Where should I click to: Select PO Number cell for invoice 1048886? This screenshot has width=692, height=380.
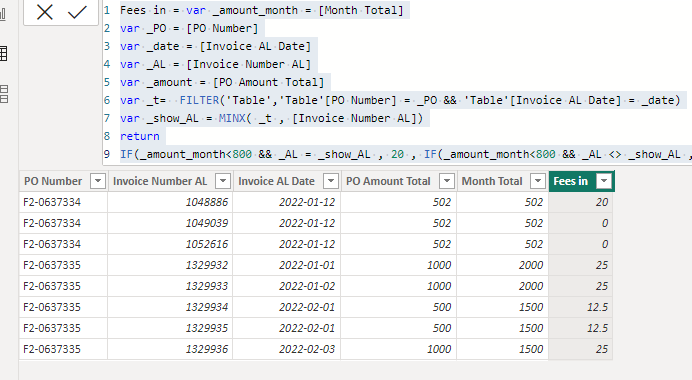64,202
